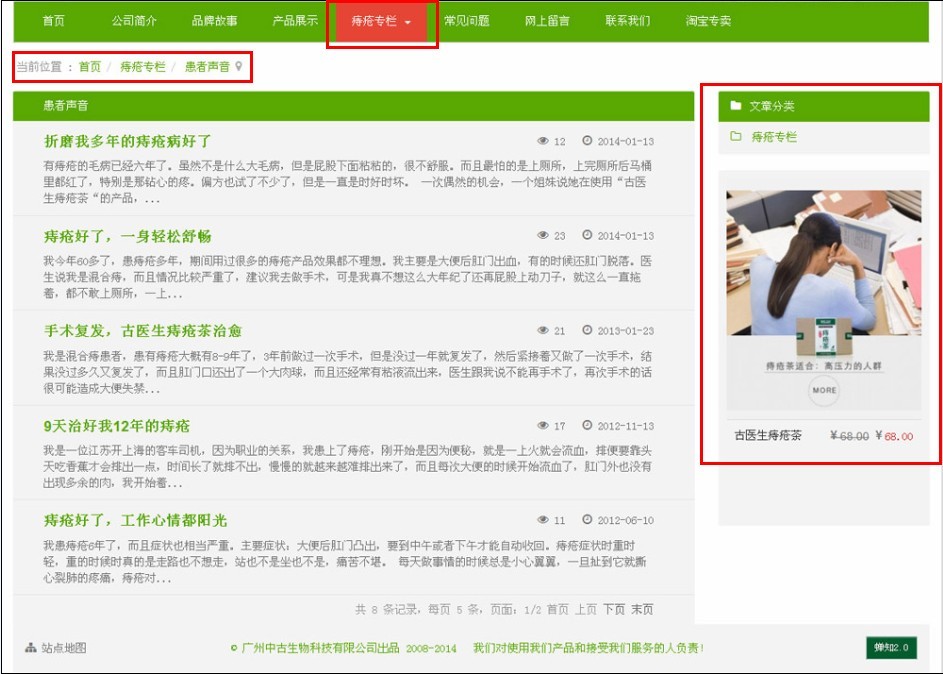Open 产品展示 in the navigation bar
The width and height of the screenshot is (943, 674).
pos(295,21)
